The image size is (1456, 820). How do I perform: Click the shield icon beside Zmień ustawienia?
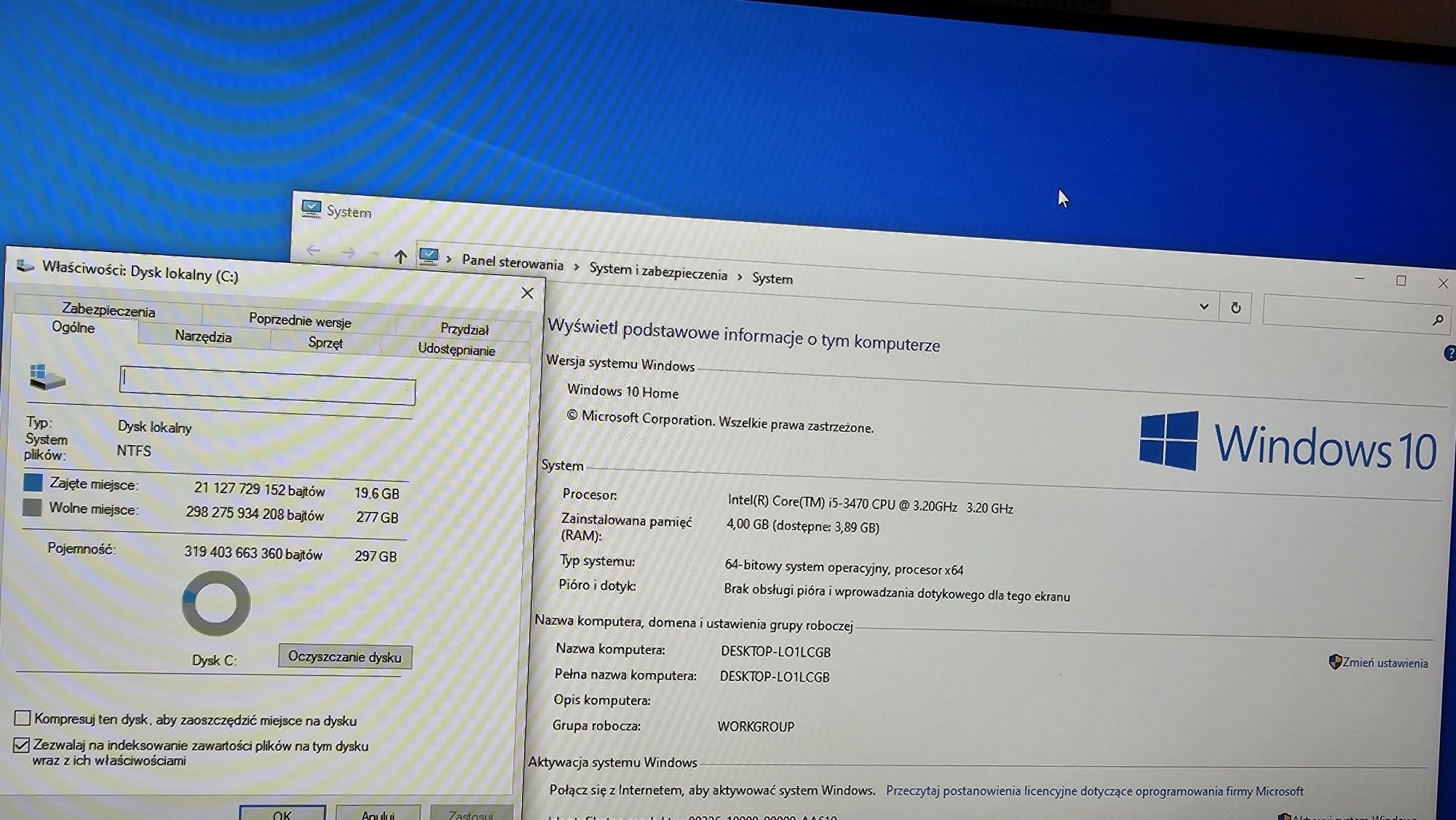1334,661
